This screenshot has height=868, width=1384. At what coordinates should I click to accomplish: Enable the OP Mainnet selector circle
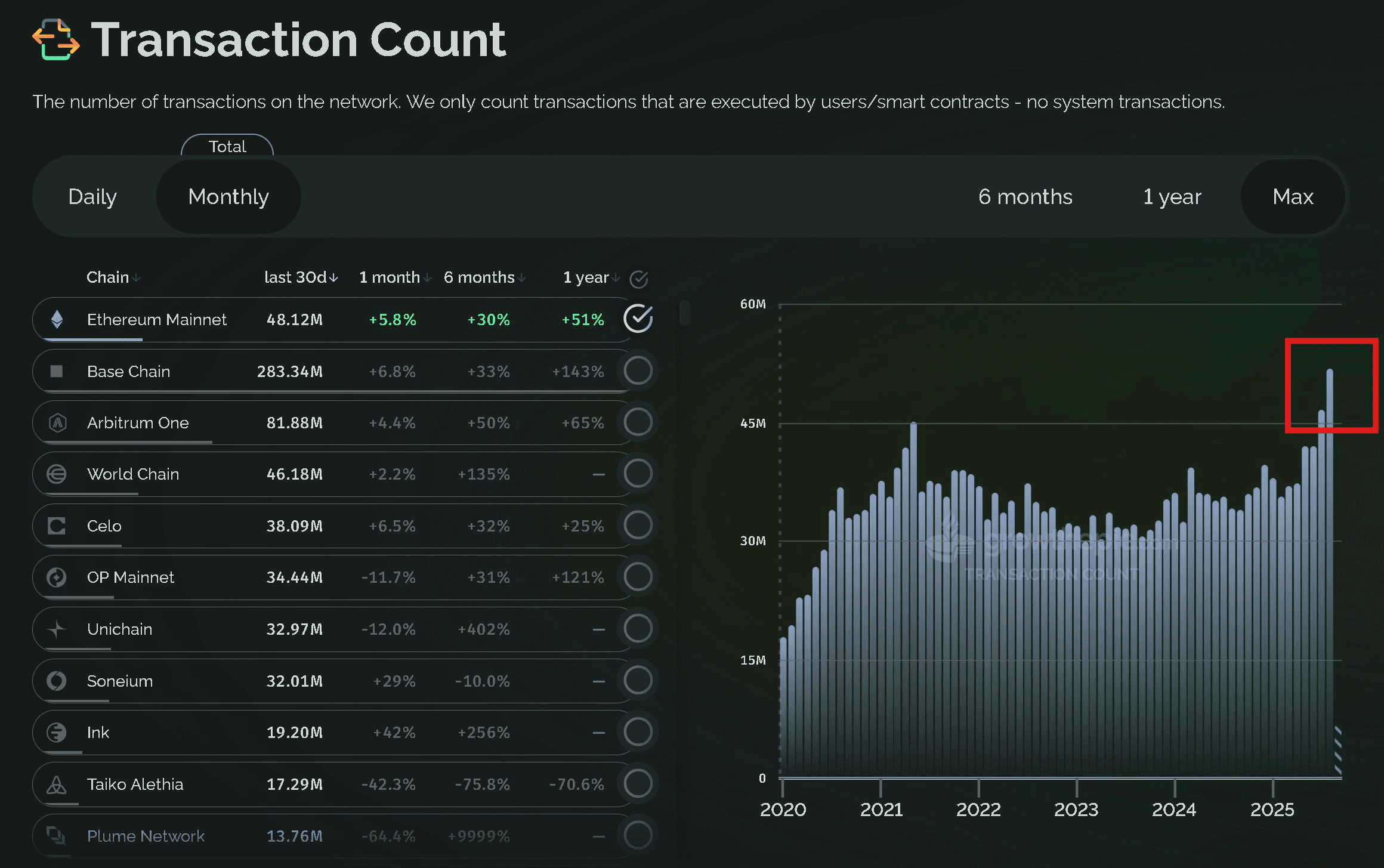click(638, 576)
